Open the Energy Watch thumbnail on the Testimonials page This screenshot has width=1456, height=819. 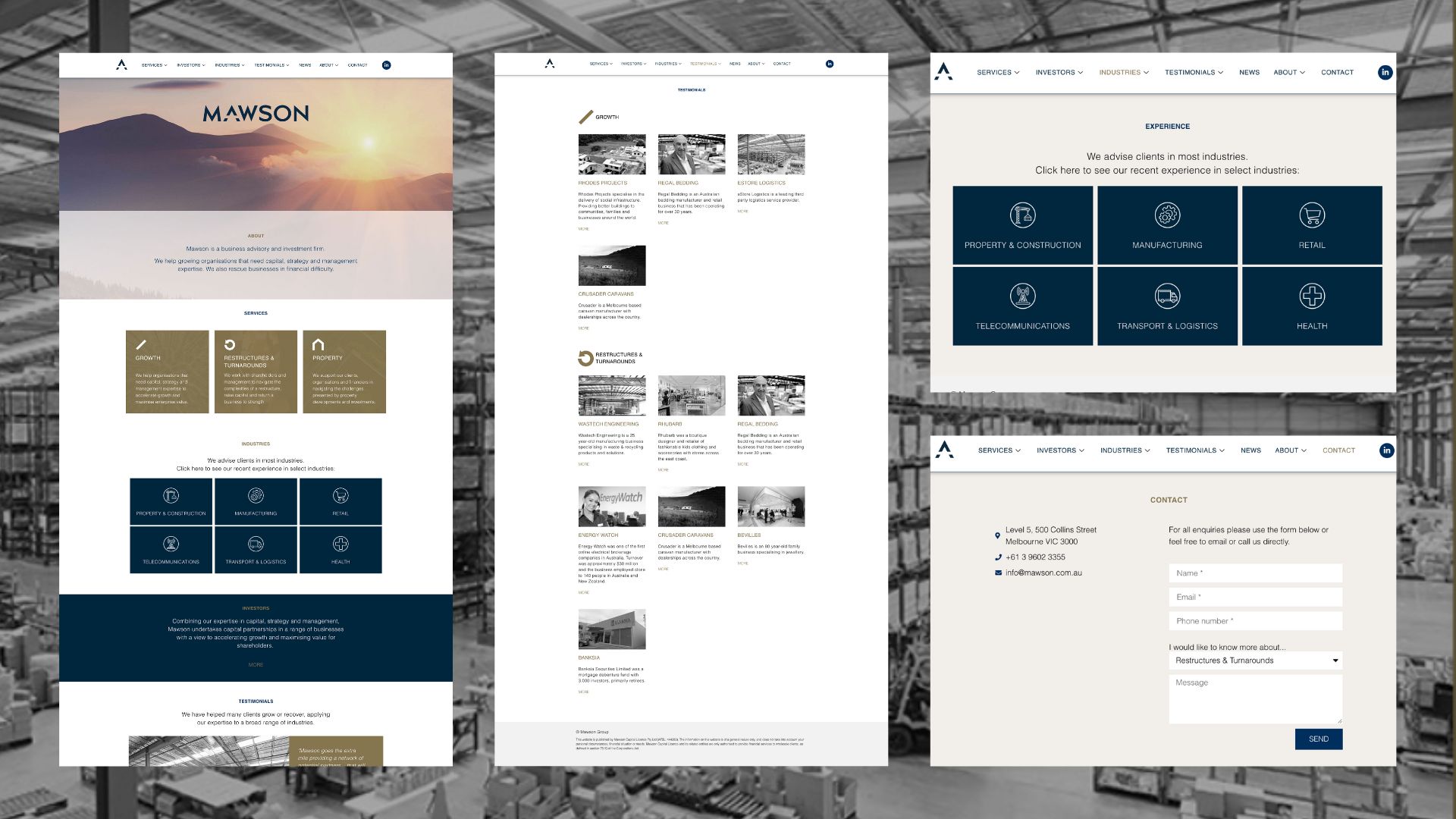click(612, 507)
